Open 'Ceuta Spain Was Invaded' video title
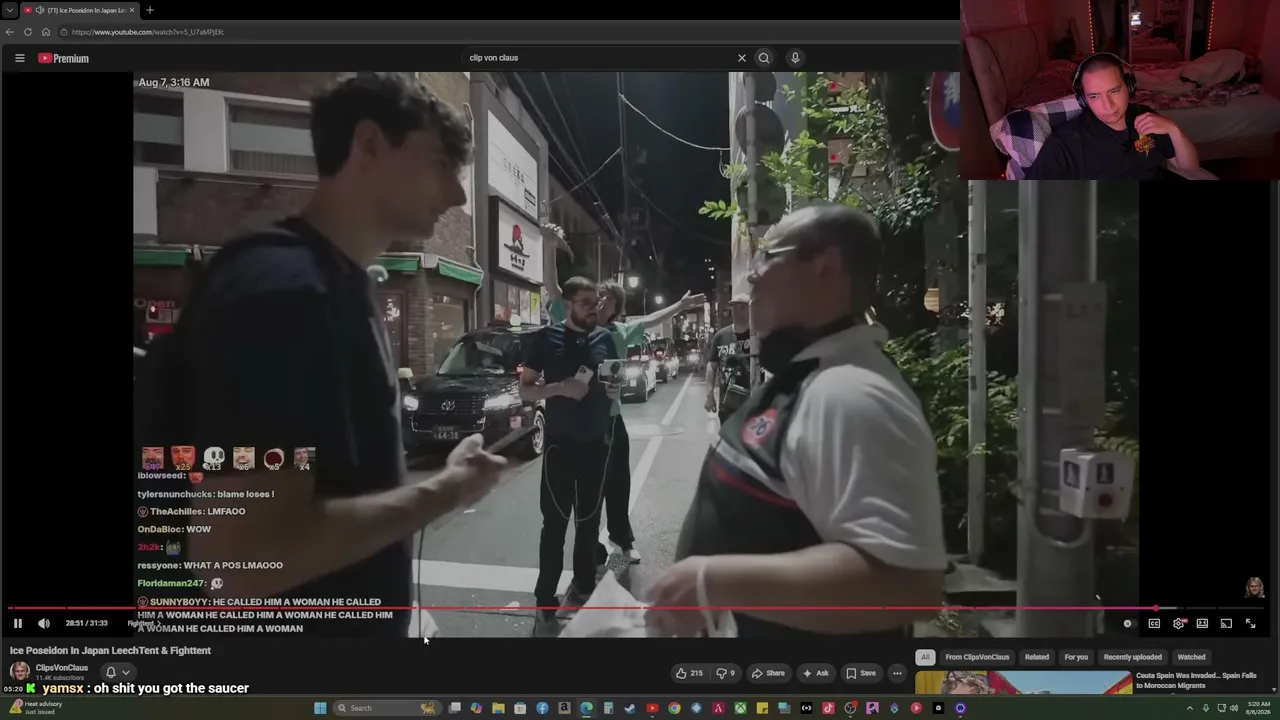The image size is (1280, 720). [1196, 680]
